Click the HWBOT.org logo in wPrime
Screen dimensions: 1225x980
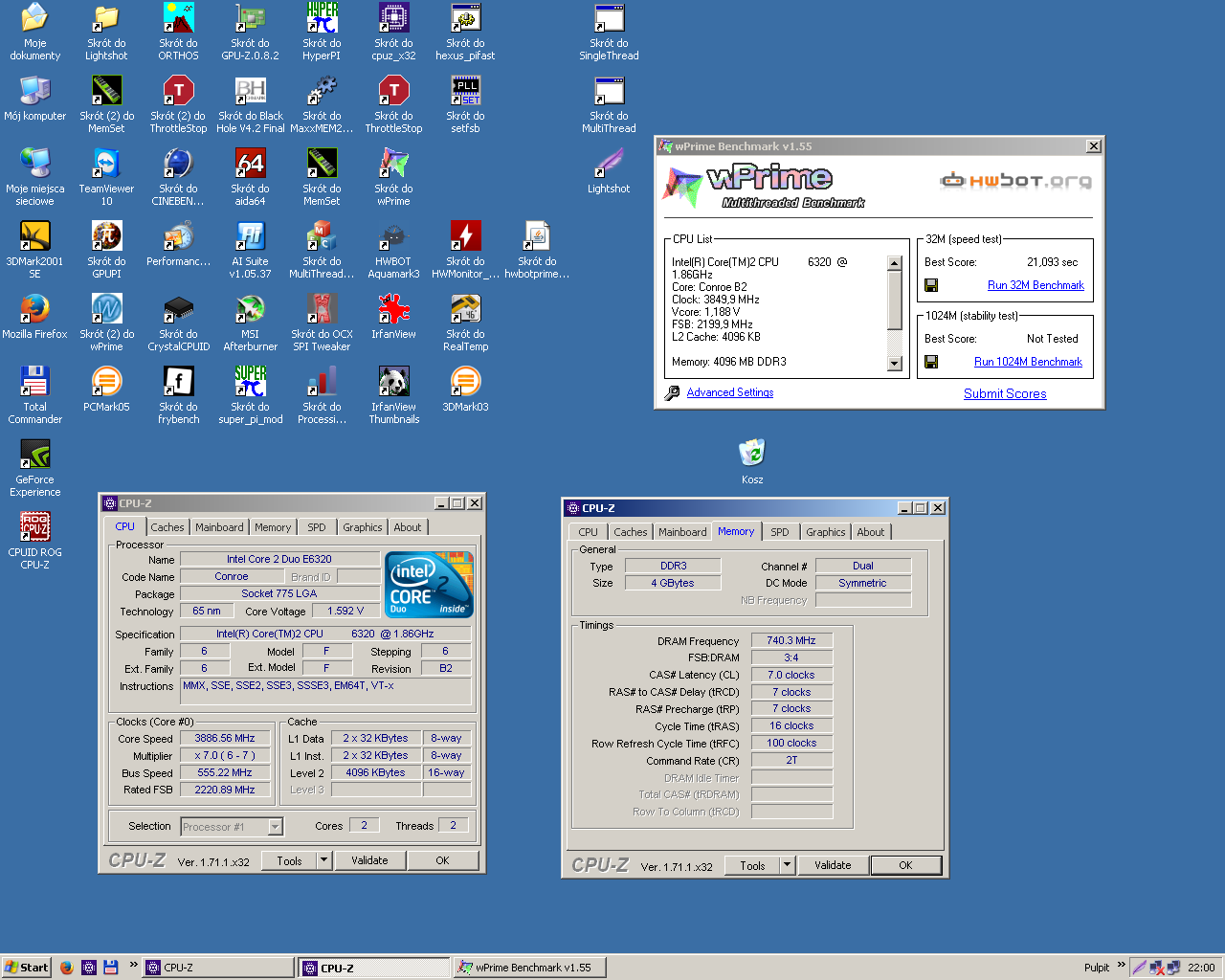coord(1015,180)
